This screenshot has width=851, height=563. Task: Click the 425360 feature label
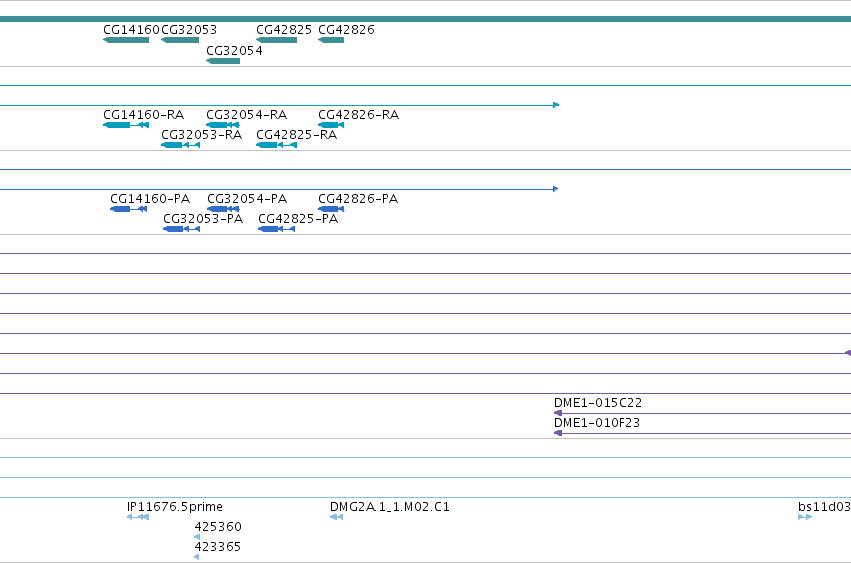click(218, 527)
